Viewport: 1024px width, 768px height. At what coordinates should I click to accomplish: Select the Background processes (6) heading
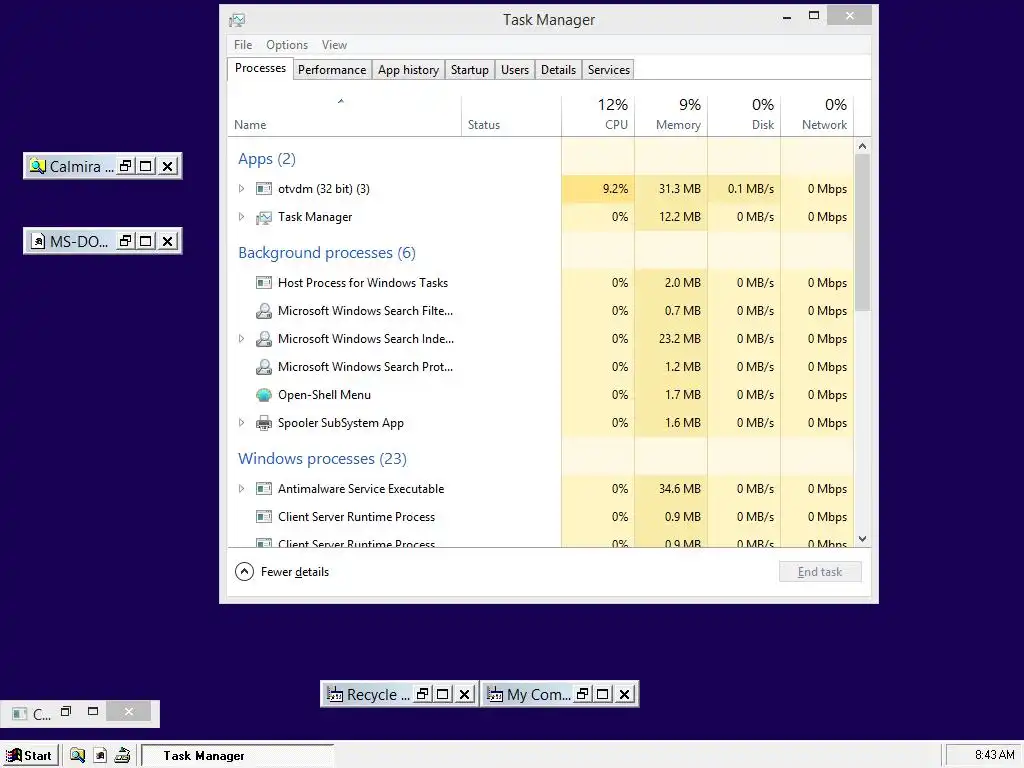[x=327, y=253]
